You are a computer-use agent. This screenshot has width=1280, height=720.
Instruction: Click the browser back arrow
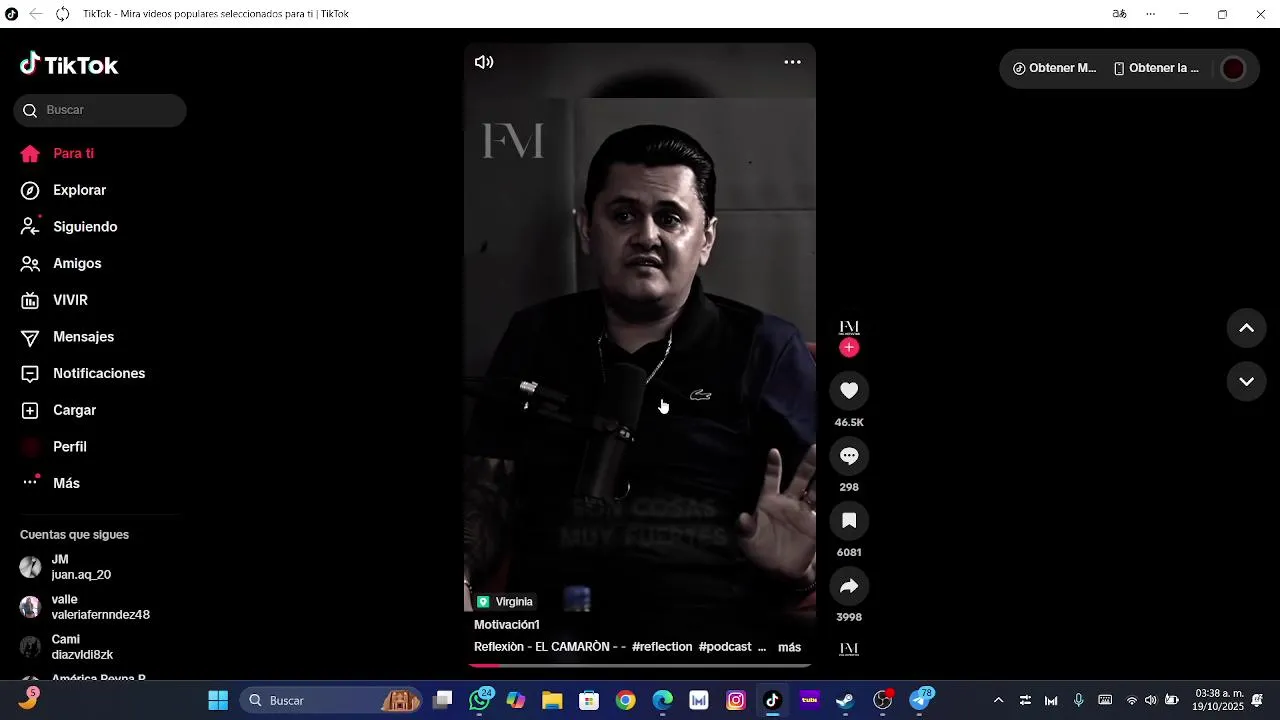[36, 14]
